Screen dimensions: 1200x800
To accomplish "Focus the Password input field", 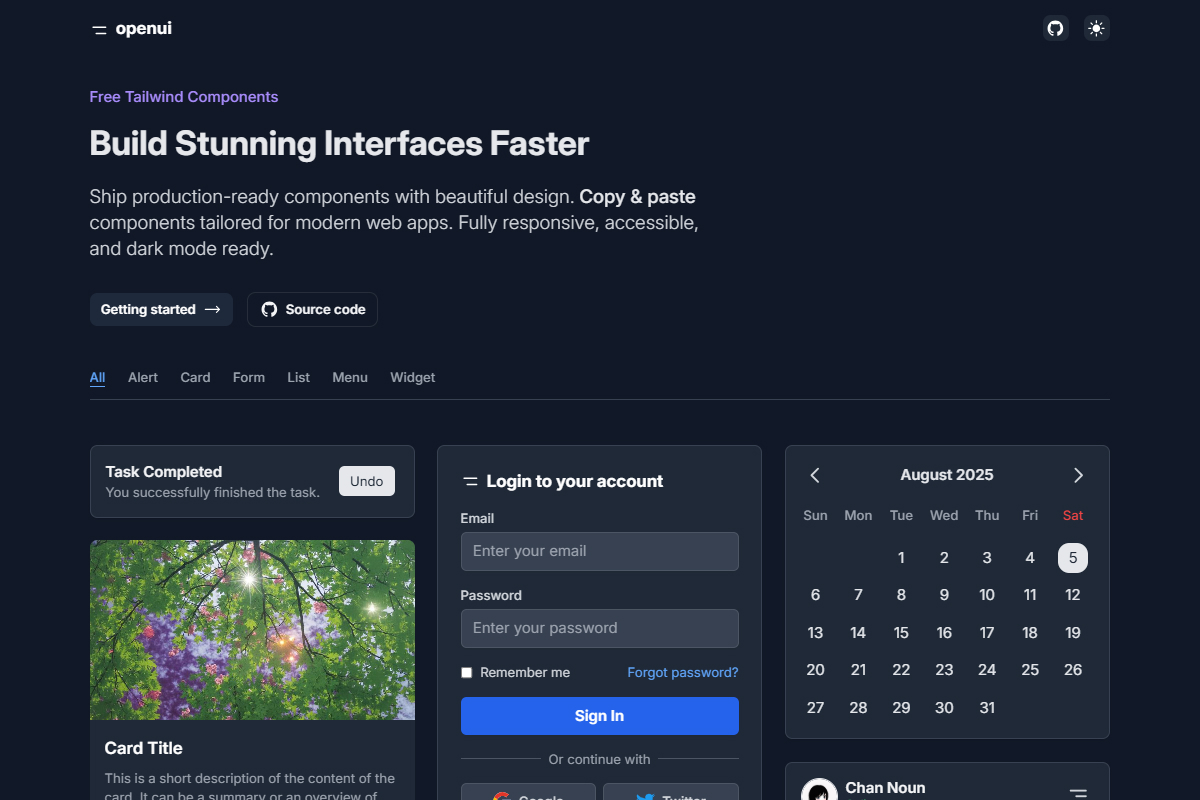I will tap(599, 628).
